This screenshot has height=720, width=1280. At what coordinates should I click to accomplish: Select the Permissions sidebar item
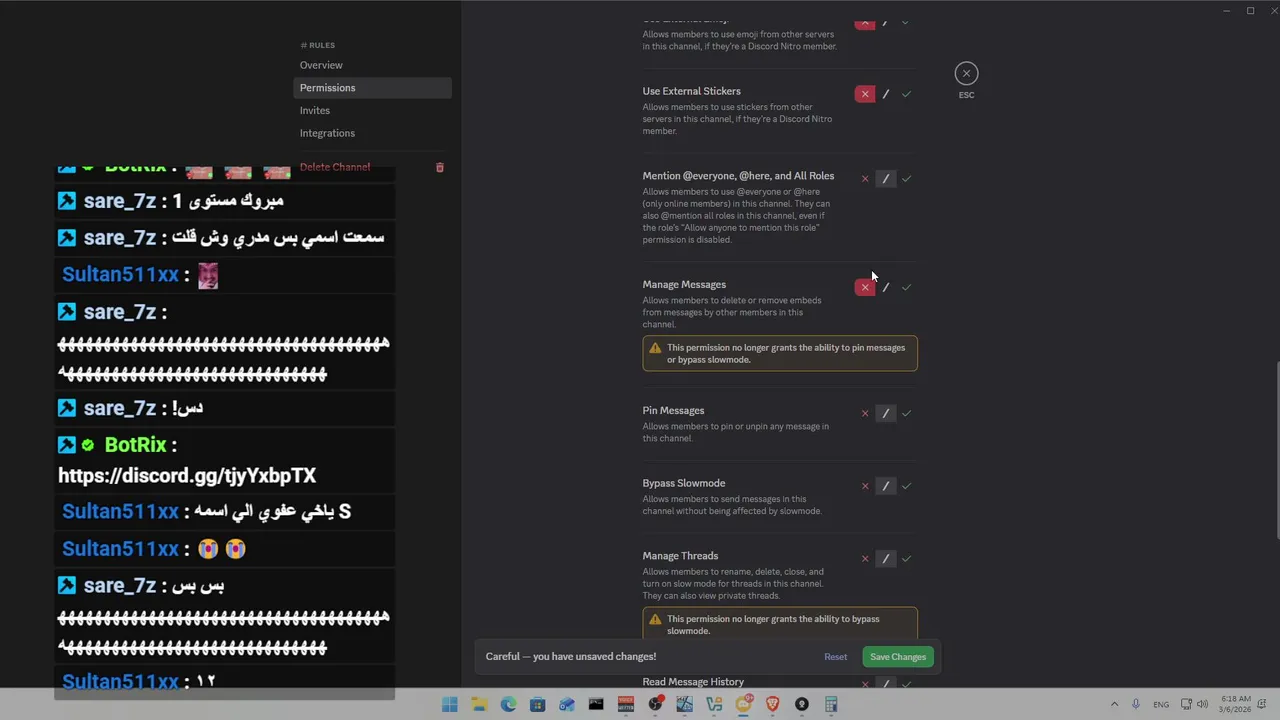click(x=372, y=88)
